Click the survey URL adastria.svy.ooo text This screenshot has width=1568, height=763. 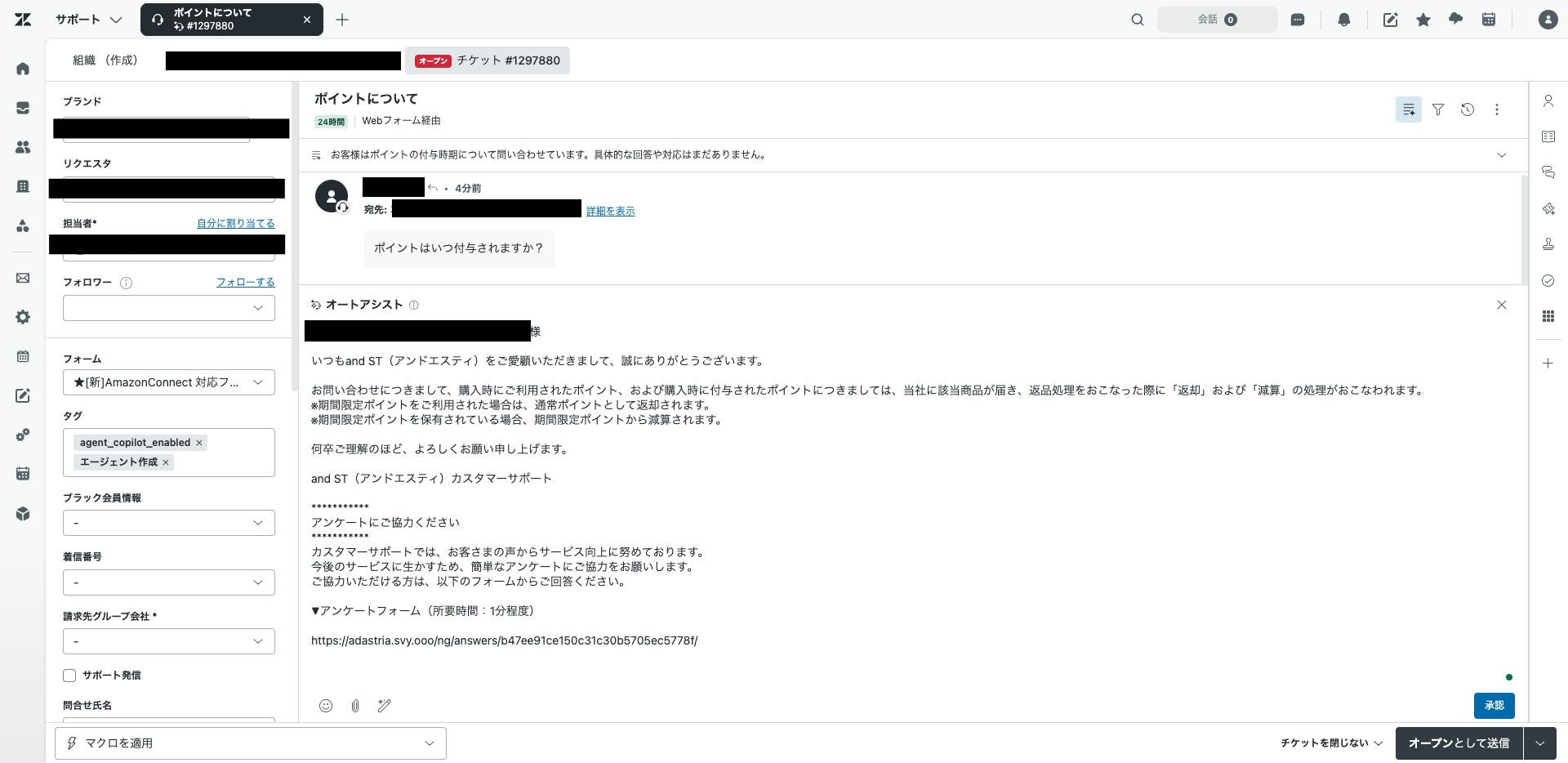point(505,640)
